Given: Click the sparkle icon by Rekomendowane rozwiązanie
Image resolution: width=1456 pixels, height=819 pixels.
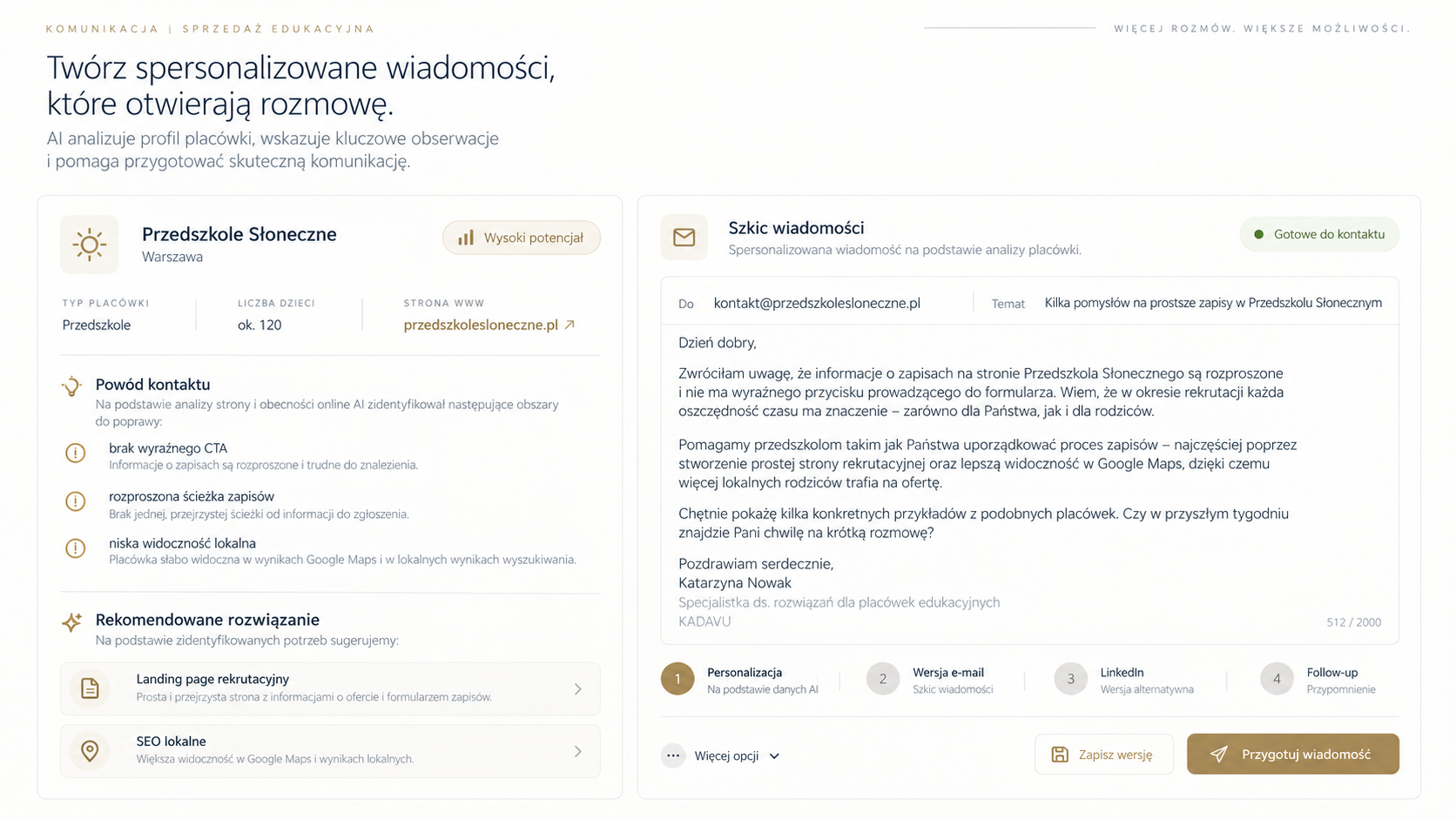Looking at the screenshot, I should [72, 621].
